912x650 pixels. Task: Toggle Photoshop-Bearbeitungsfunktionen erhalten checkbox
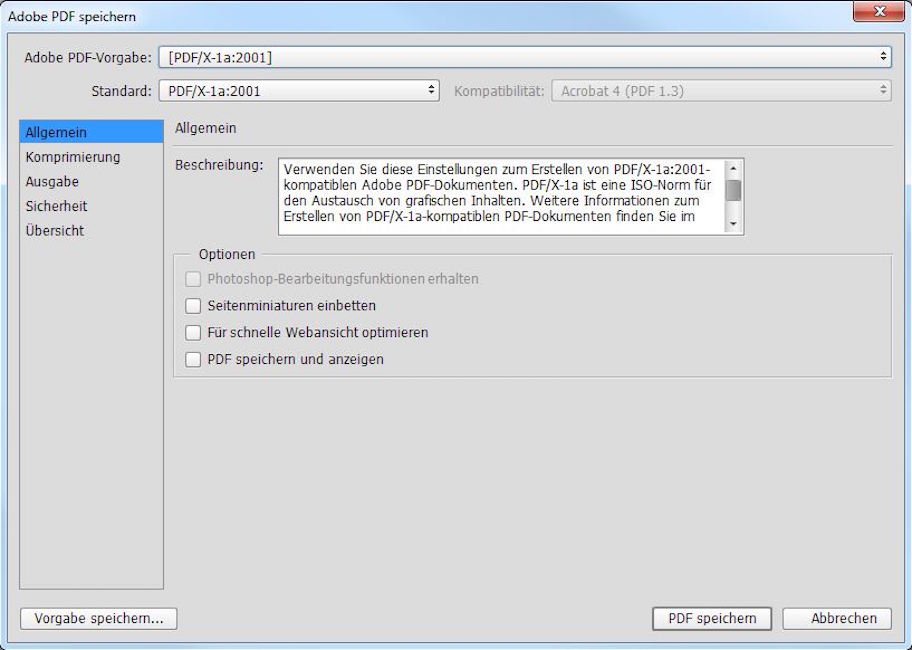(194, 279)
